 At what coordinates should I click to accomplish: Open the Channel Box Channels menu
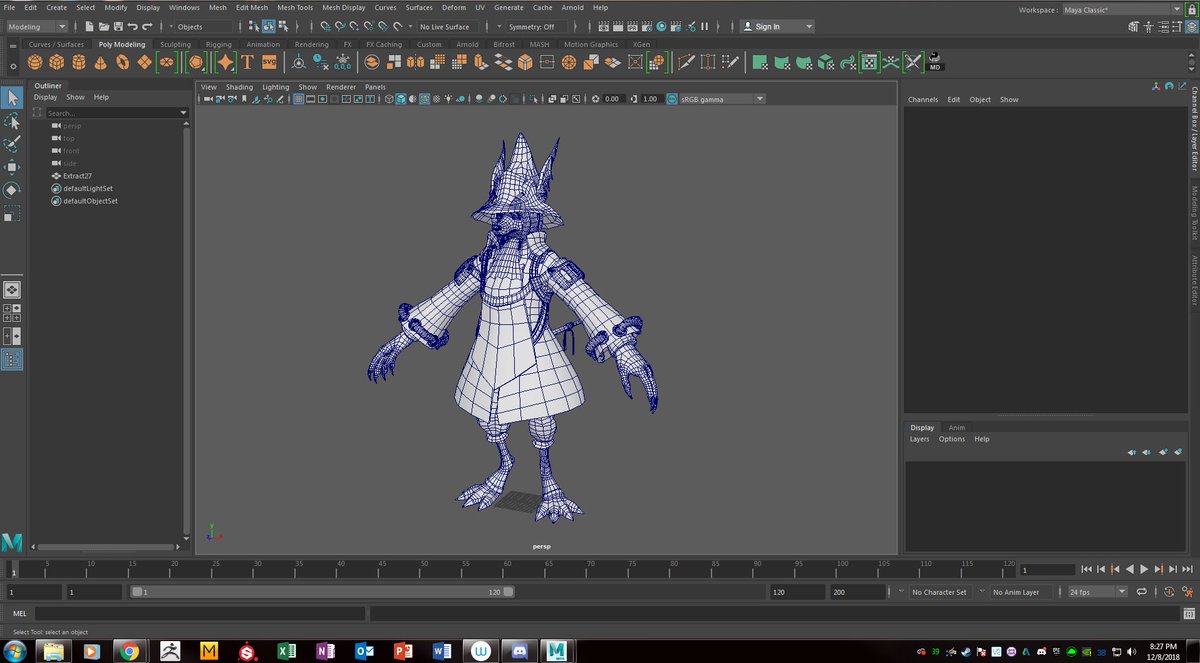click(923, 99)
